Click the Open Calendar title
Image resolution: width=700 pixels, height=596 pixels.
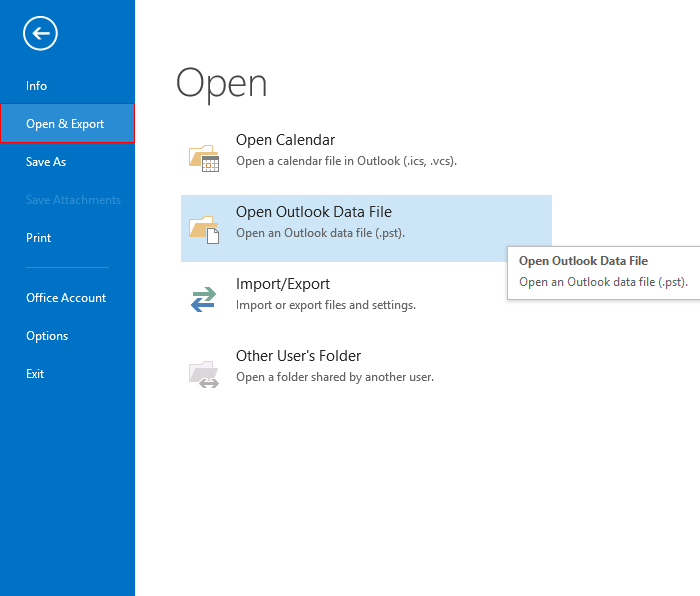click(285, 140)
